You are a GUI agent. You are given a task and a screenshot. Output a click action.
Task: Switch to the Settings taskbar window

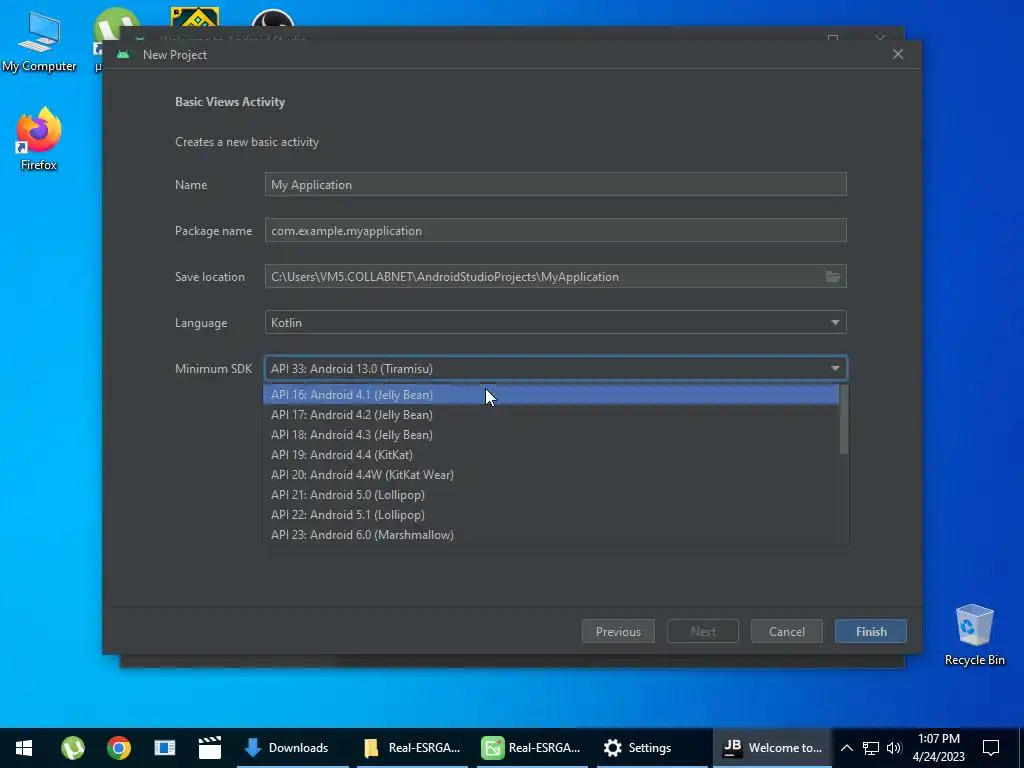[x=652, y=748]
